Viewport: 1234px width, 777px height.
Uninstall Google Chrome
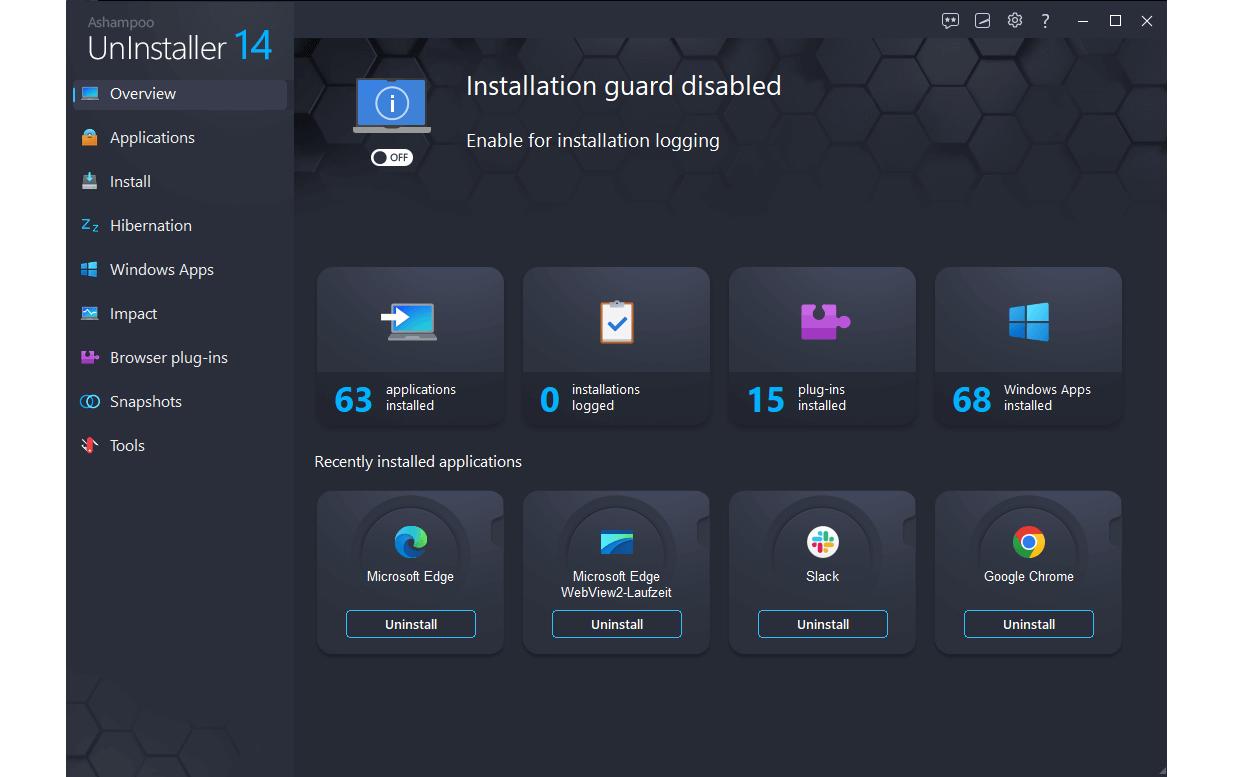pyautogui.click(x=1029, y=624)
